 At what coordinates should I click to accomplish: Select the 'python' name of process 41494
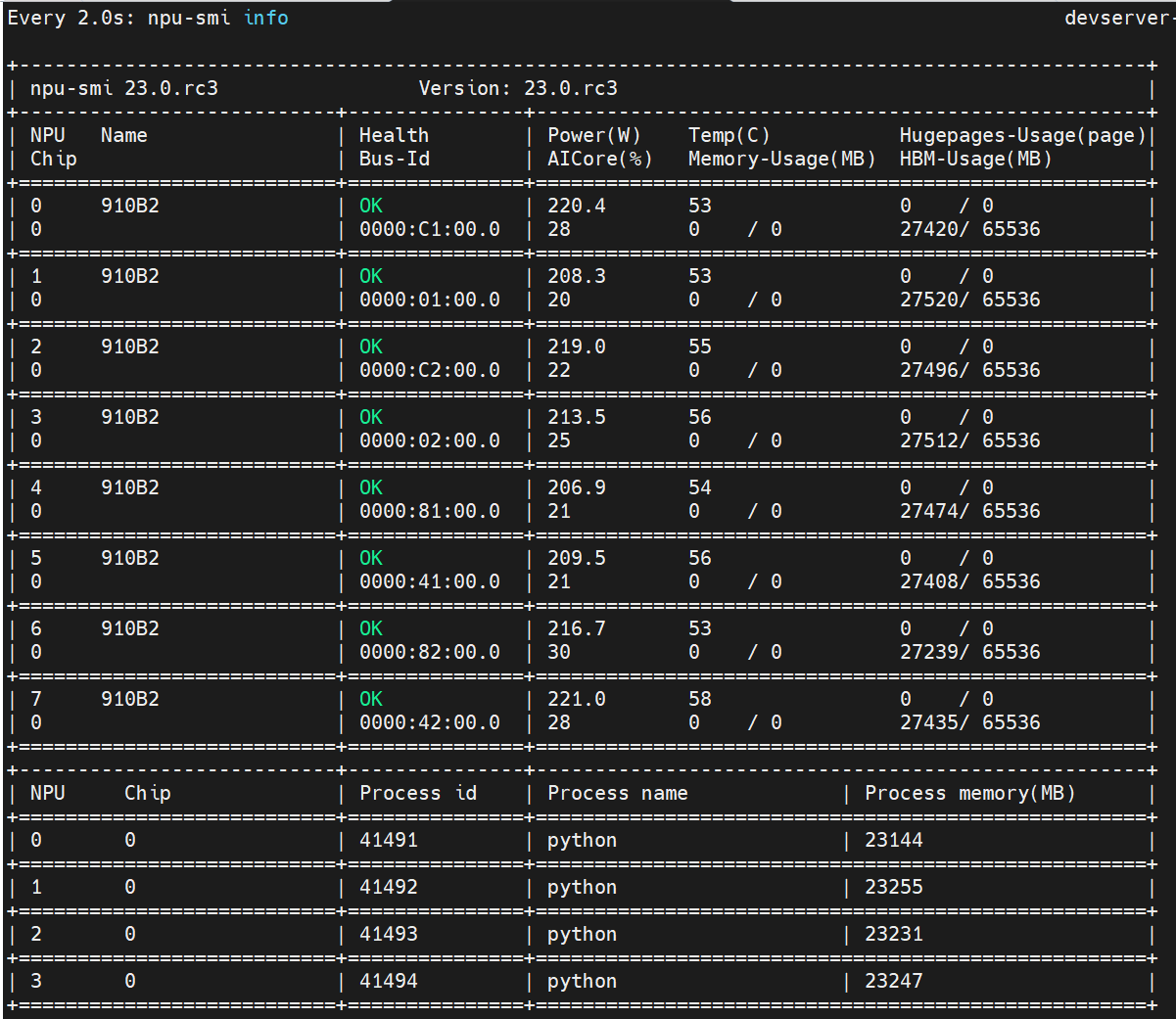[x=583, y=981]
